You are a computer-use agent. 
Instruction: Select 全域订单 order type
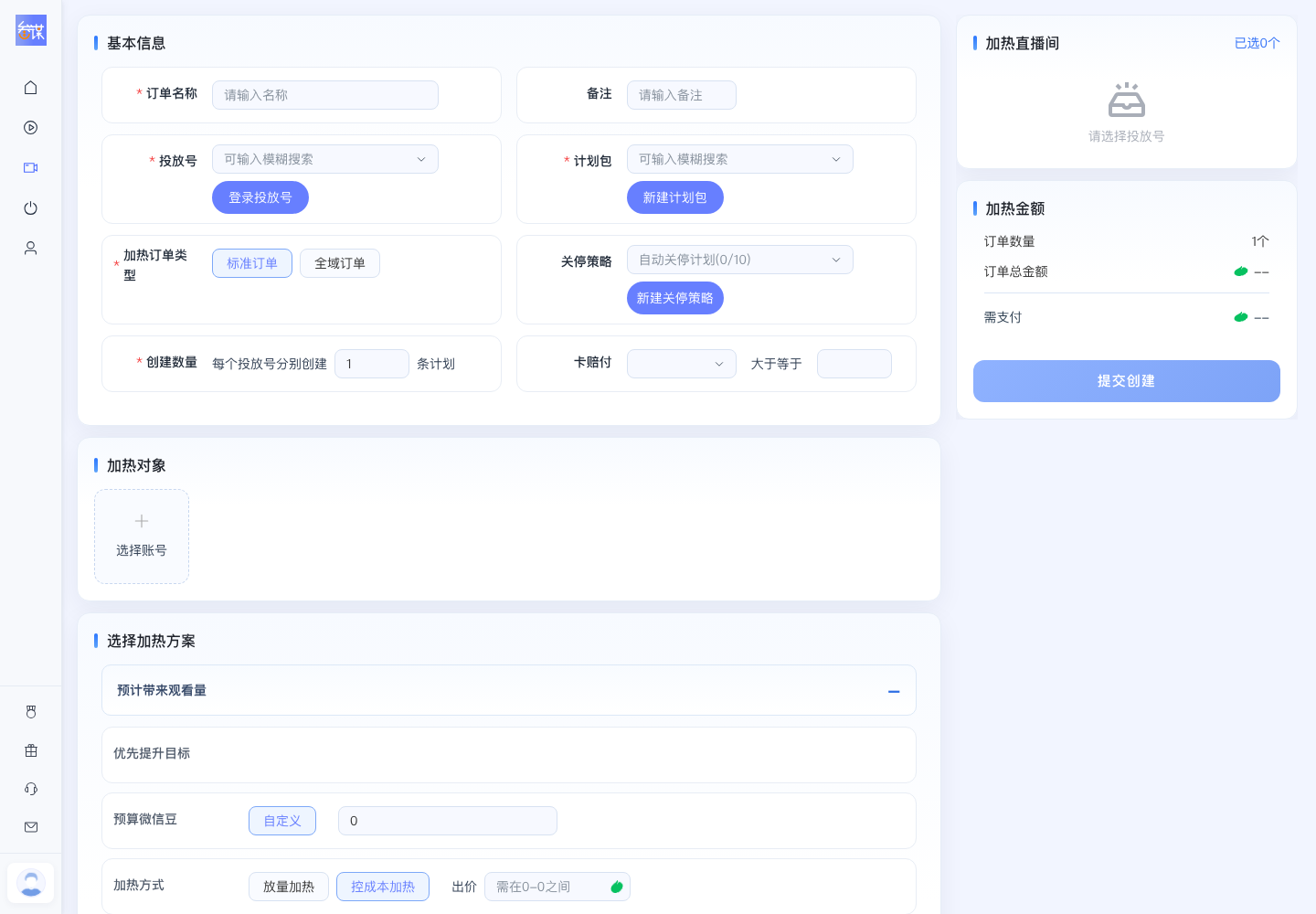[x=340, y=263]
